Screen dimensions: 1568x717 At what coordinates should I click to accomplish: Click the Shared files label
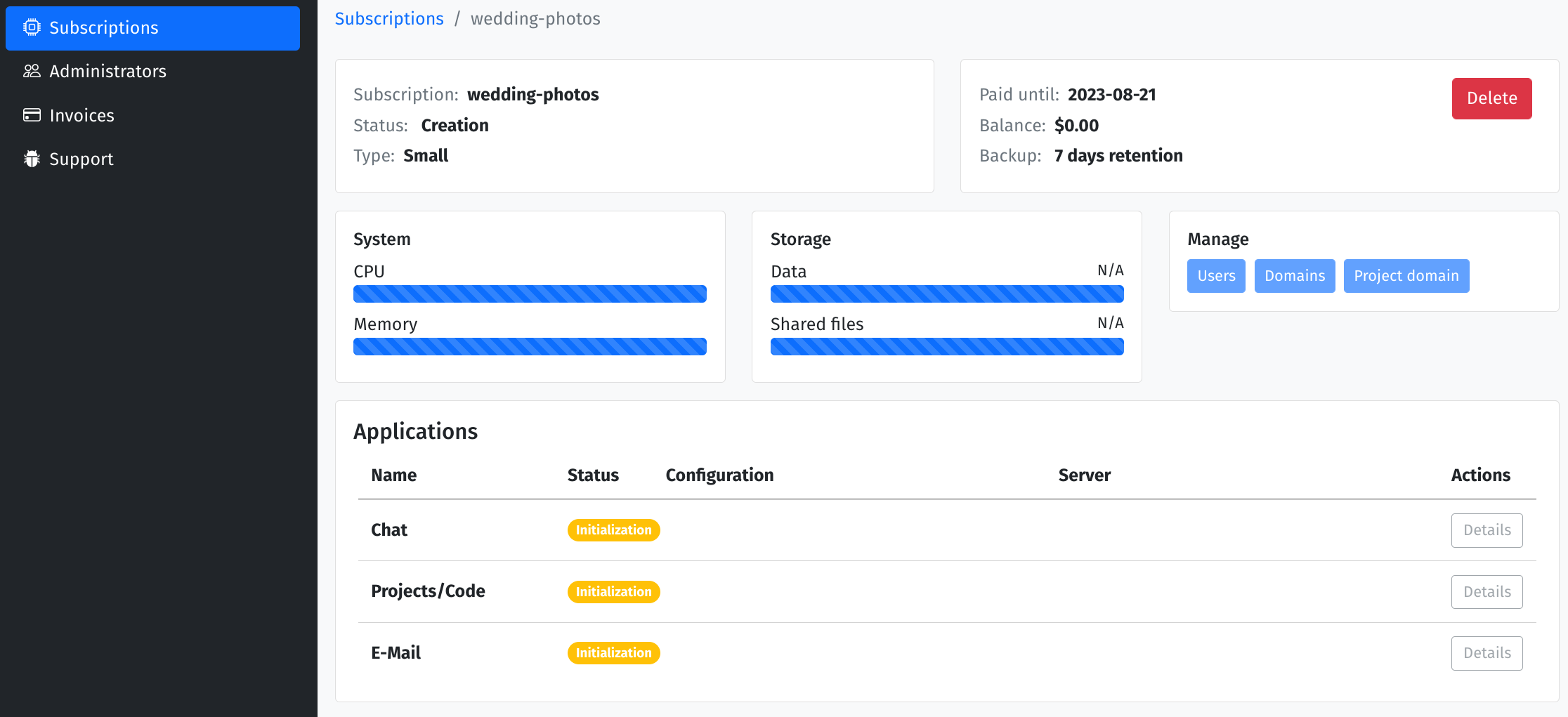coord(817,324)
